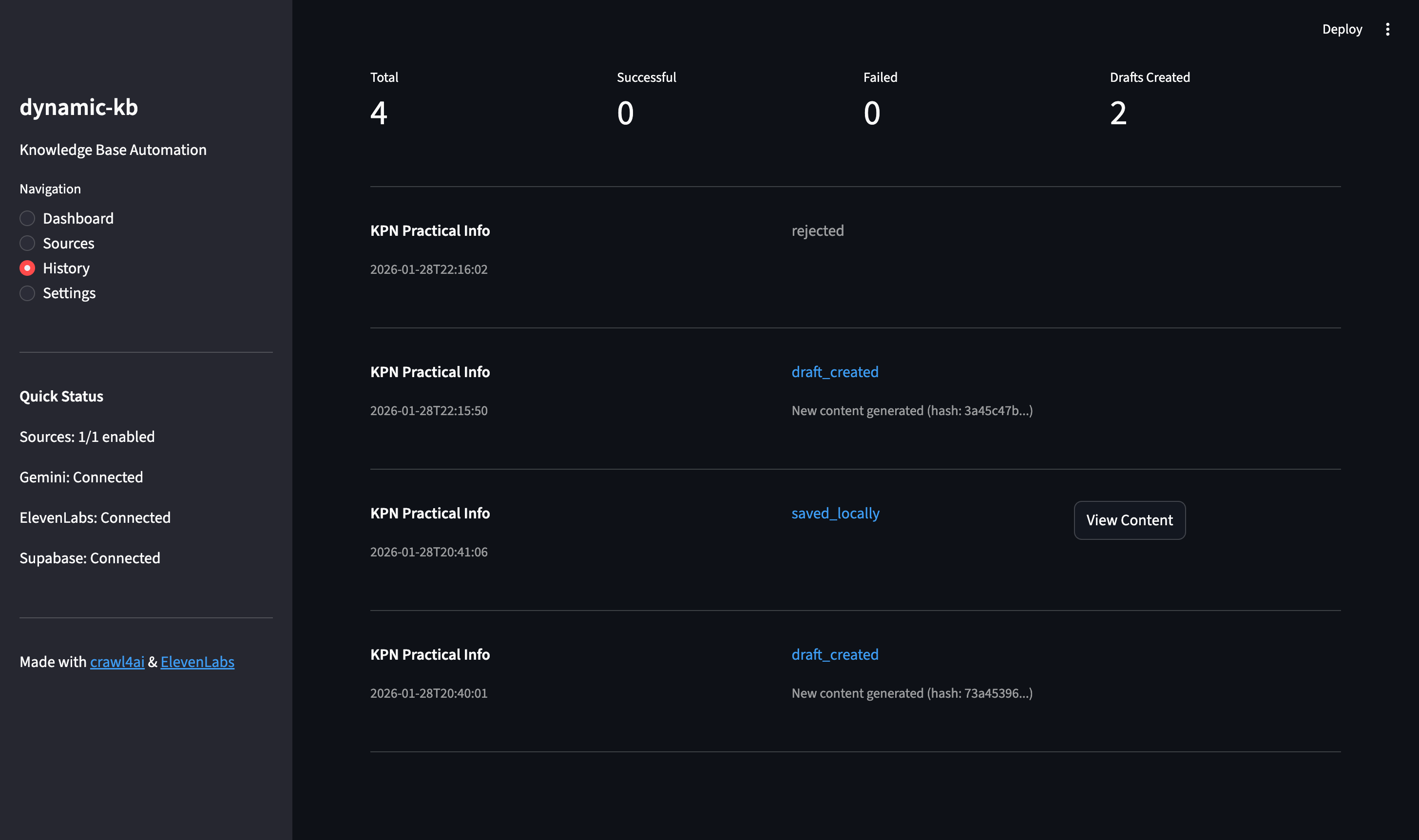This screenshot has height=840, width=1419.
Task: Click the saved_locally status link
Action: tap(835, 513)
